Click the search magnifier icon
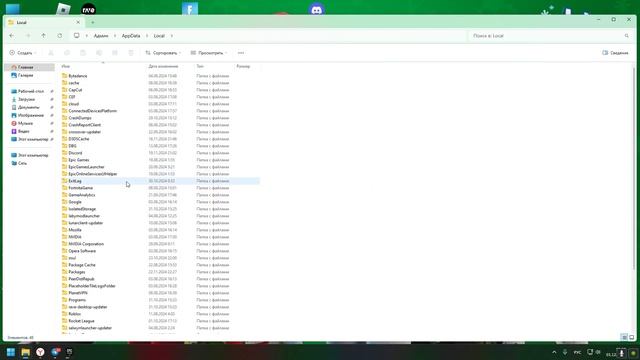This screenshot has width=640, height=360. click(x=627, y=36)
